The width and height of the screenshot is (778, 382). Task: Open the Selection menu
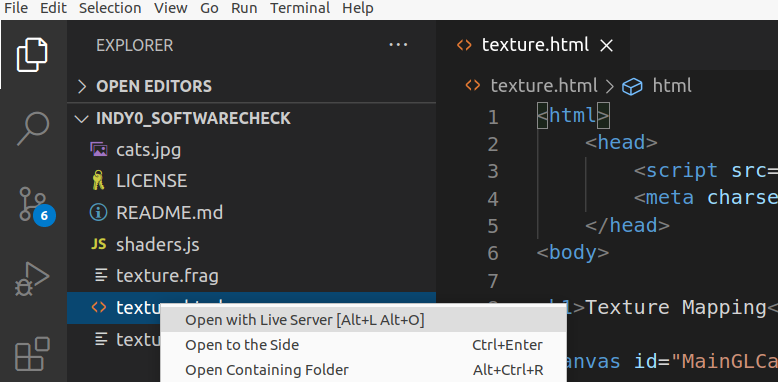tap(110, 8)
